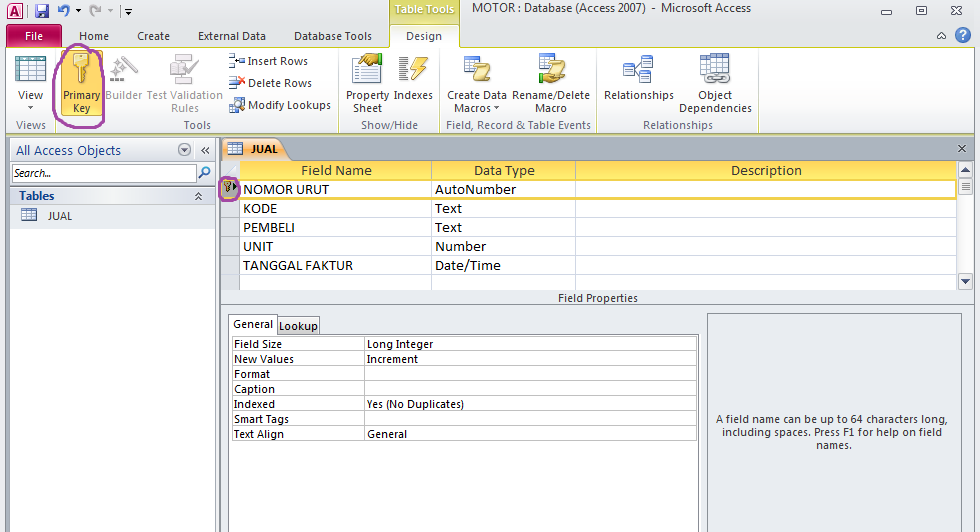Viewport: 980px width, 532px height.
Task: Toggle the Property Sheet pane
Action: (x=368, y=84)
